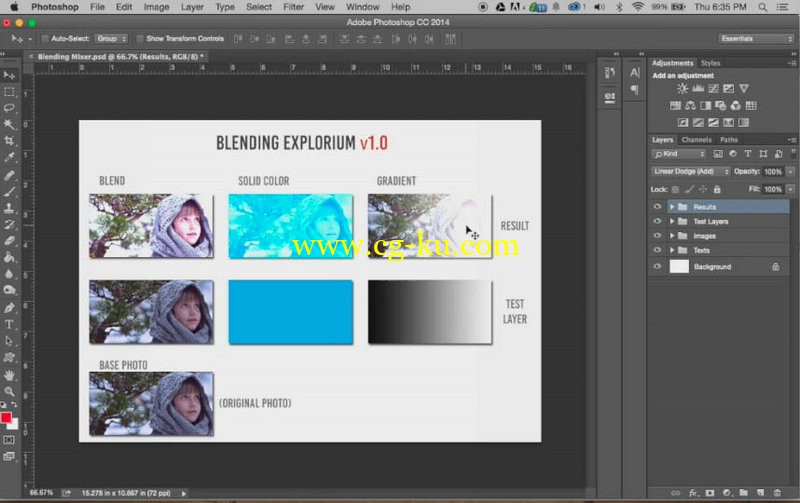Toggle Lock all pixels padlock icon
This screenshot has height=503, width=800.
pyautogui.click(x=717, y=189)
